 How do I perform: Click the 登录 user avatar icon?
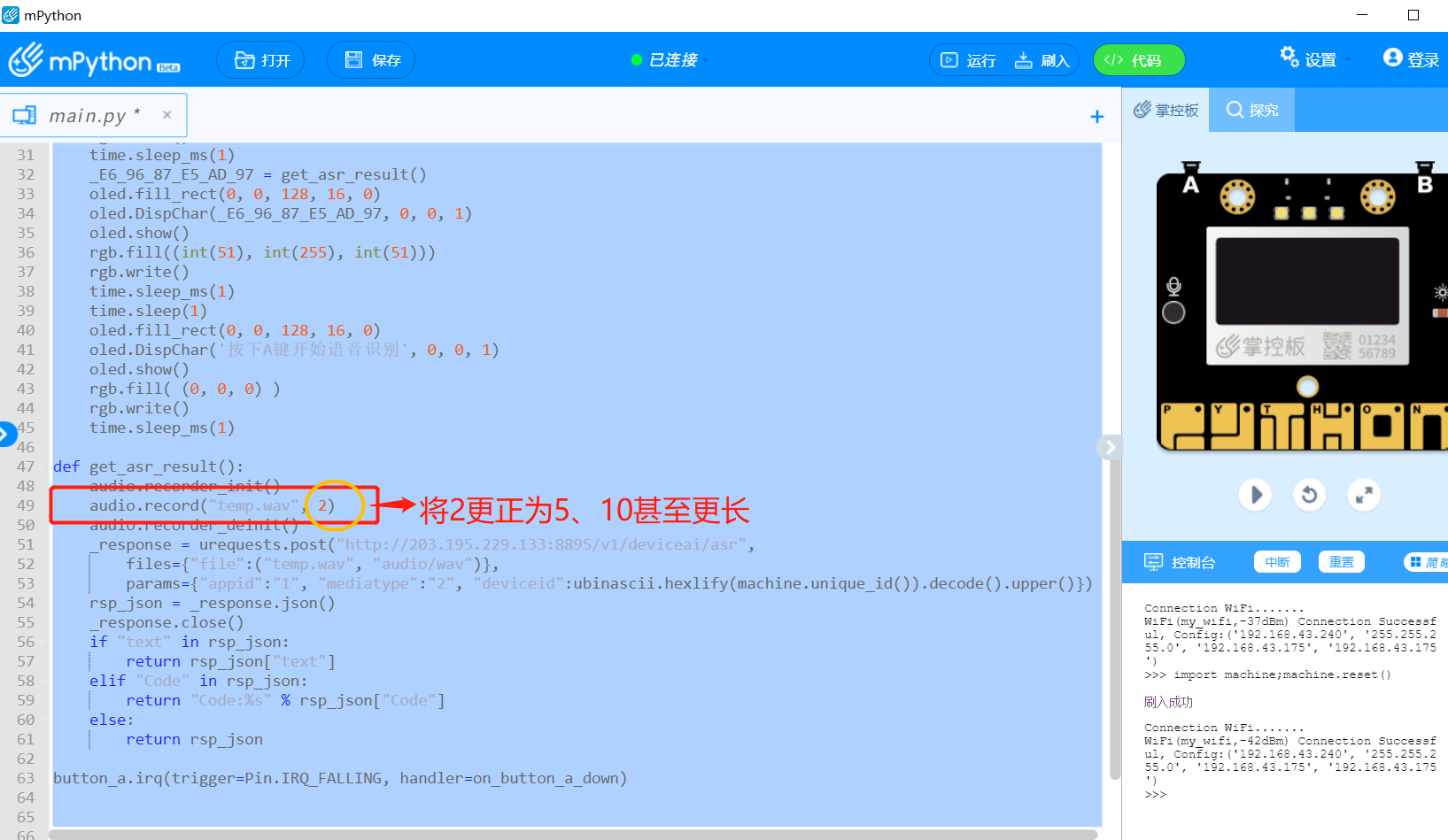point(1392,58)
